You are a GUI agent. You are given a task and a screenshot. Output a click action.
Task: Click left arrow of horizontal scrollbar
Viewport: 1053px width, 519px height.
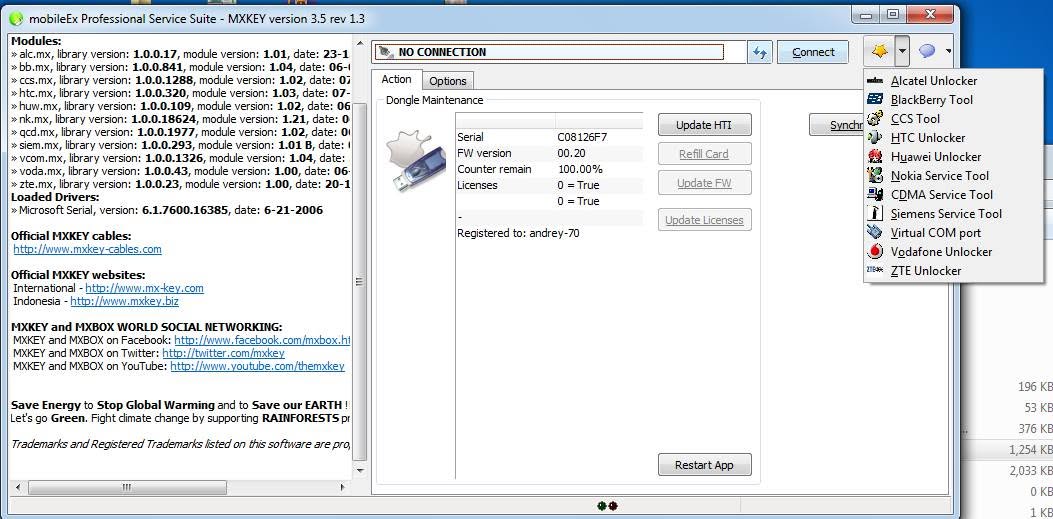tap(17, 487)
